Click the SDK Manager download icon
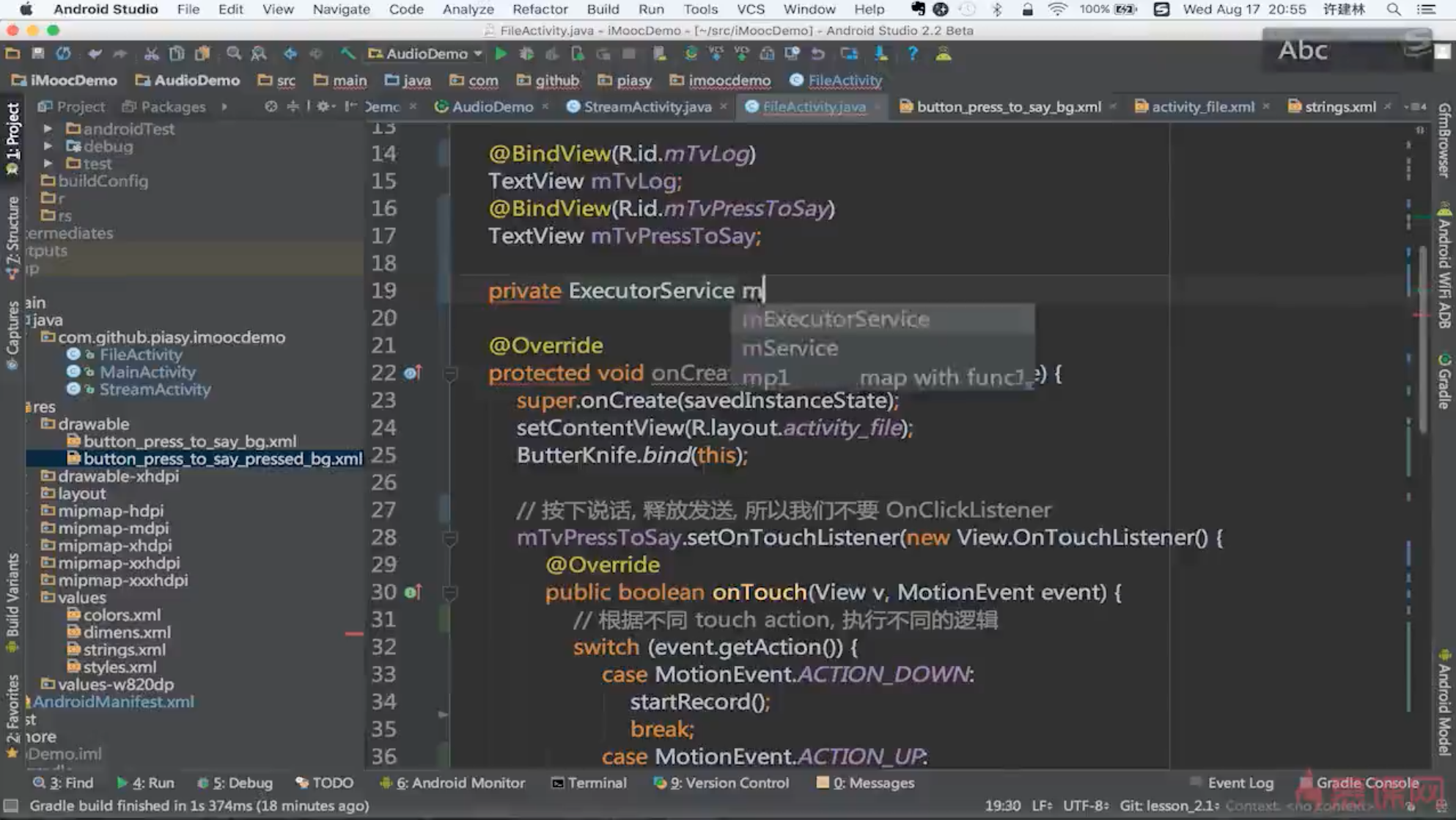 point(880,54)
